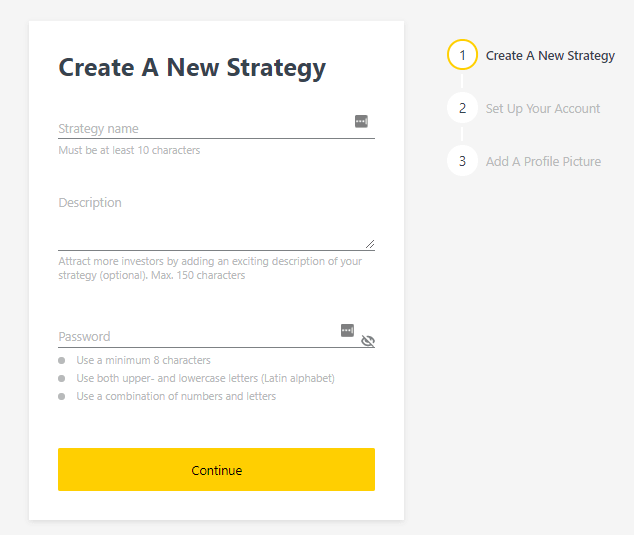Click the autofill icon in Strategy name field
Viewport: 634px width, 535px height.
pos(361,121)
